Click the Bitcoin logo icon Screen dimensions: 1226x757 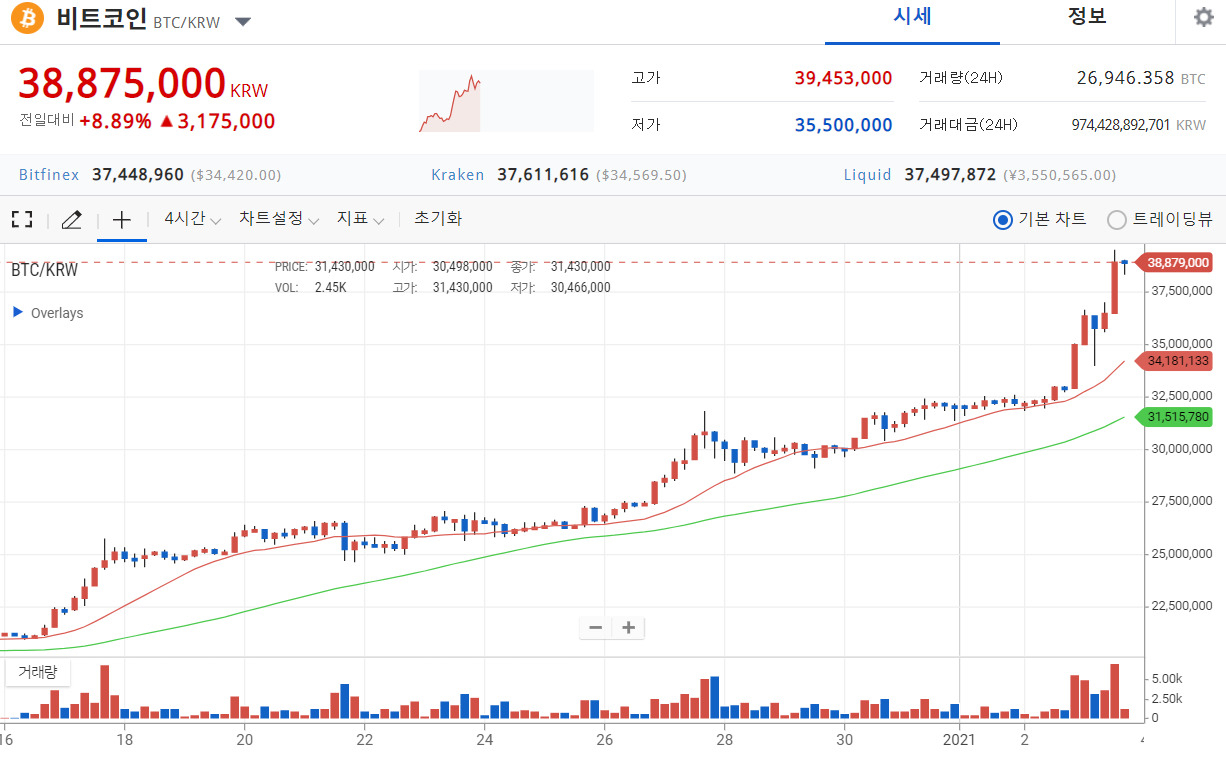coord(25,18)
